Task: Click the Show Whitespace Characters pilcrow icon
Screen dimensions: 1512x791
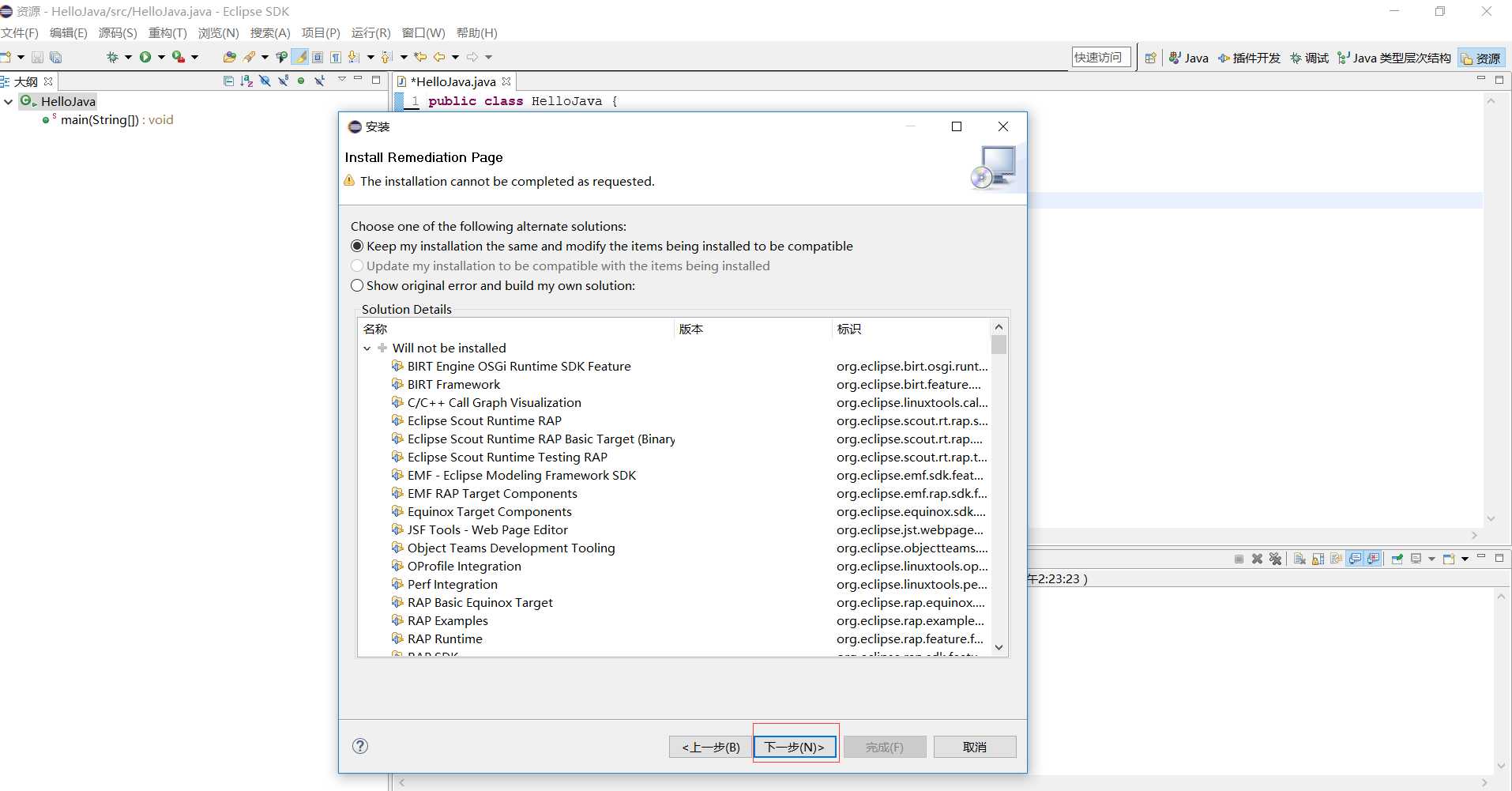Action: coord(336,57)
